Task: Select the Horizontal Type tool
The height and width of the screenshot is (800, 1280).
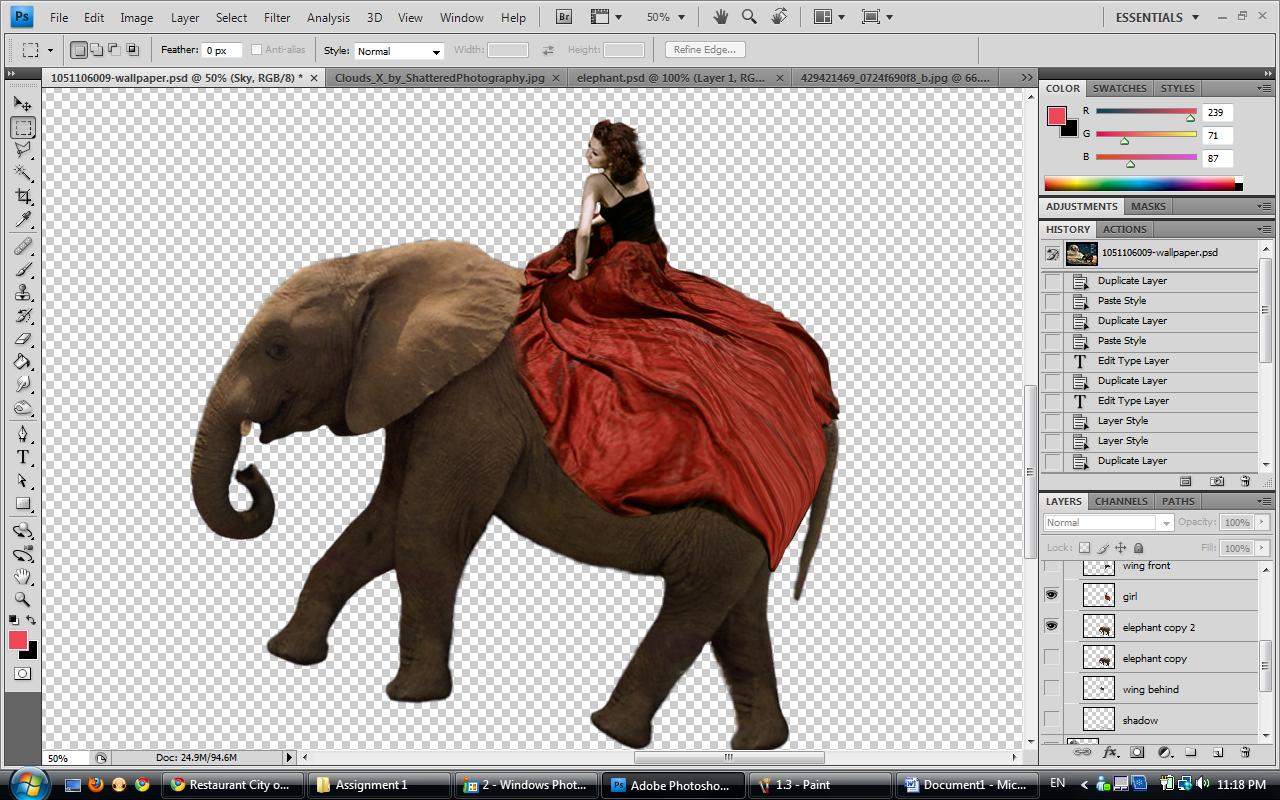Action: (23, 458)
